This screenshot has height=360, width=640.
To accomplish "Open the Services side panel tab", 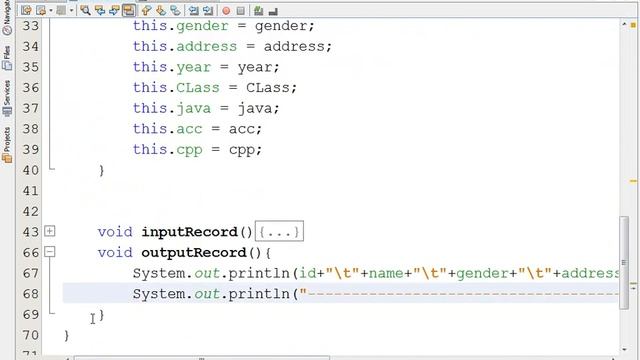I will [7, 98].
